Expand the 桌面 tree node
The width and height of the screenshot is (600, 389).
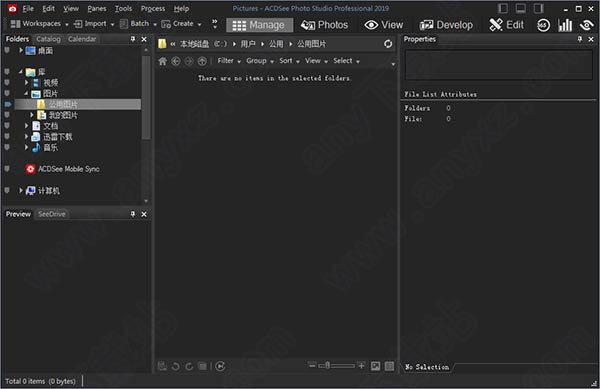[x=21, y=50]
